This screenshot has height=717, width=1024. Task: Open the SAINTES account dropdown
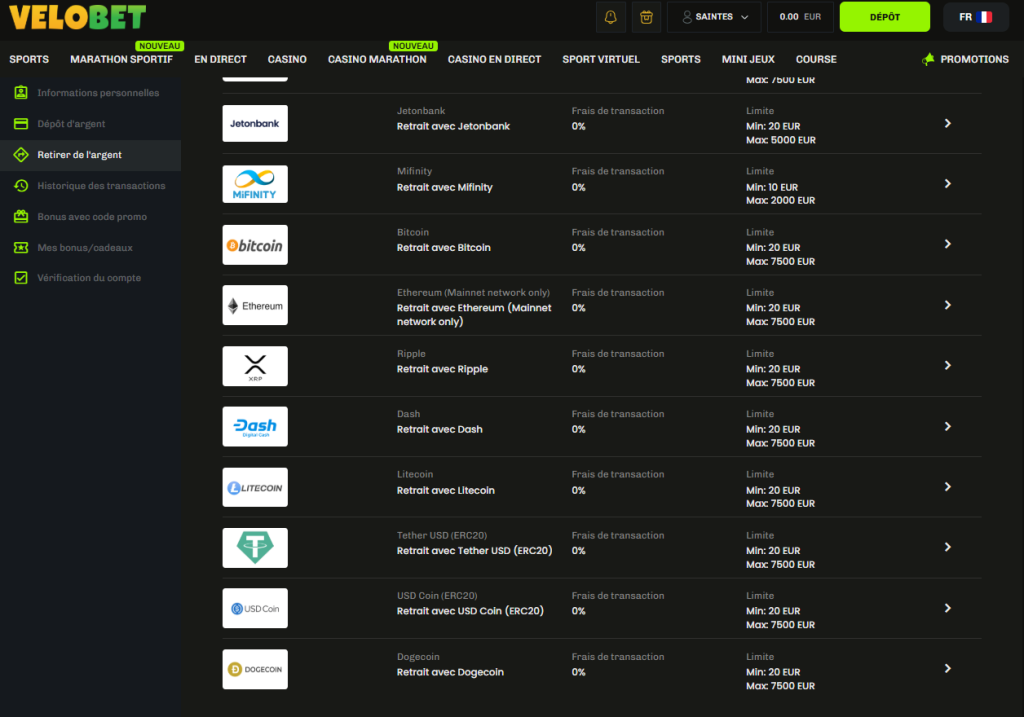tap(714, 17)
